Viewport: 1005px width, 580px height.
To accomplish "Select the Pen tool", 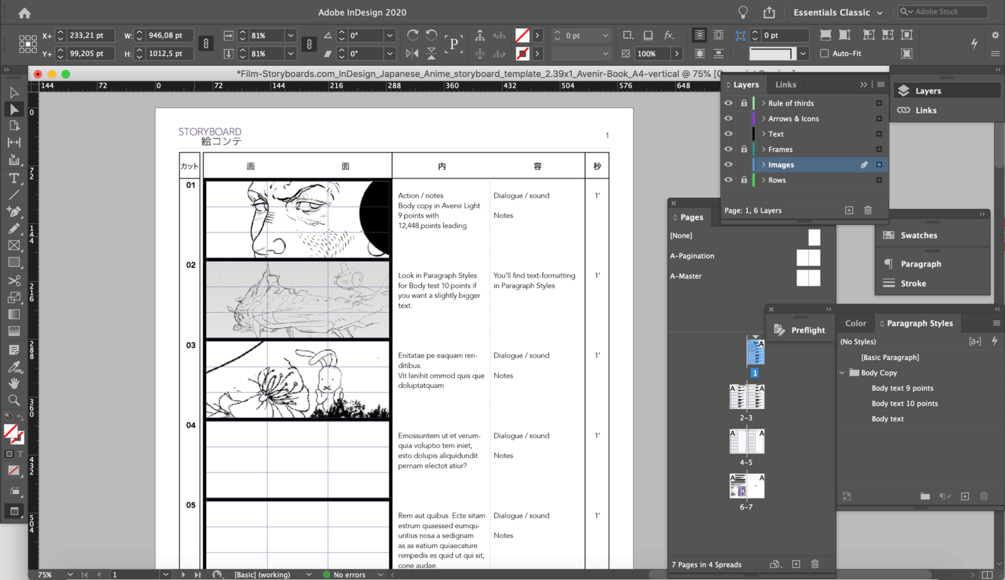I will click(14, 211).
